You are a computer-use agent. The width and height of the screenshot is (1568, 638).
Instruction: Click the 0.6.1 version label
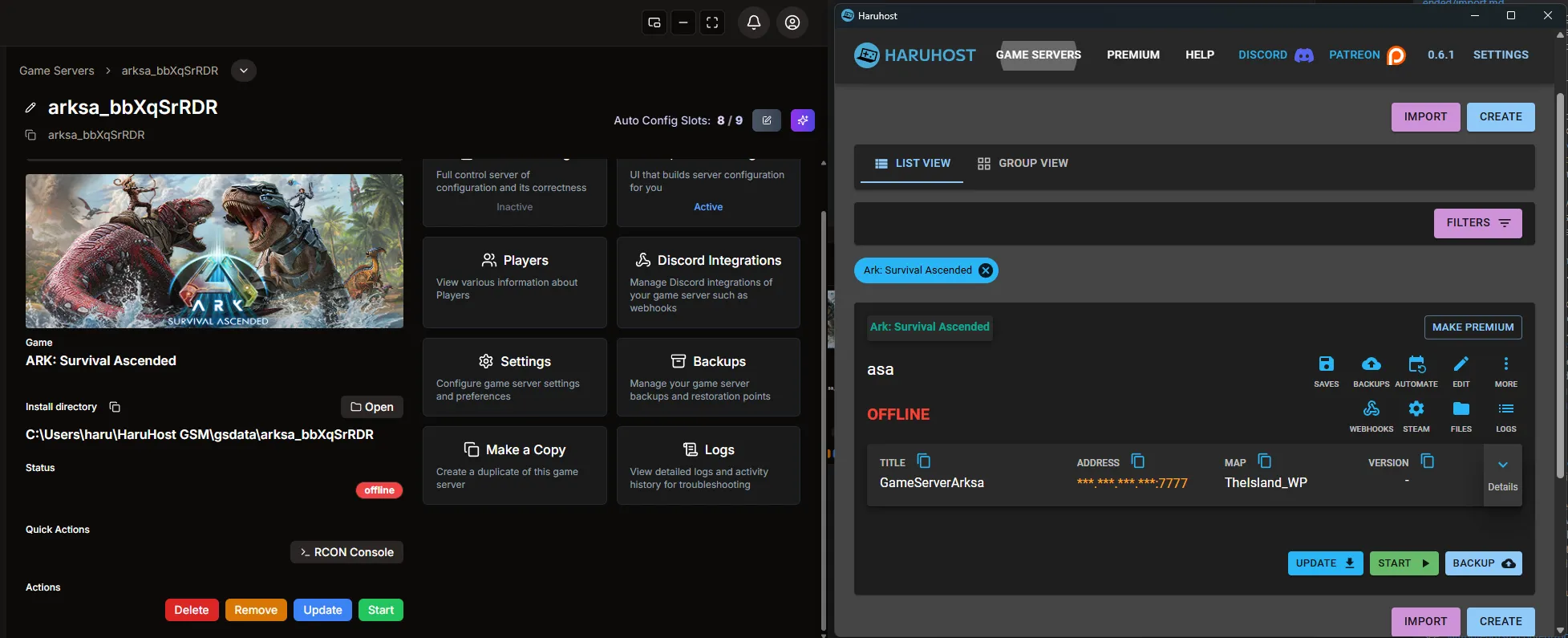click(1440, 55)
